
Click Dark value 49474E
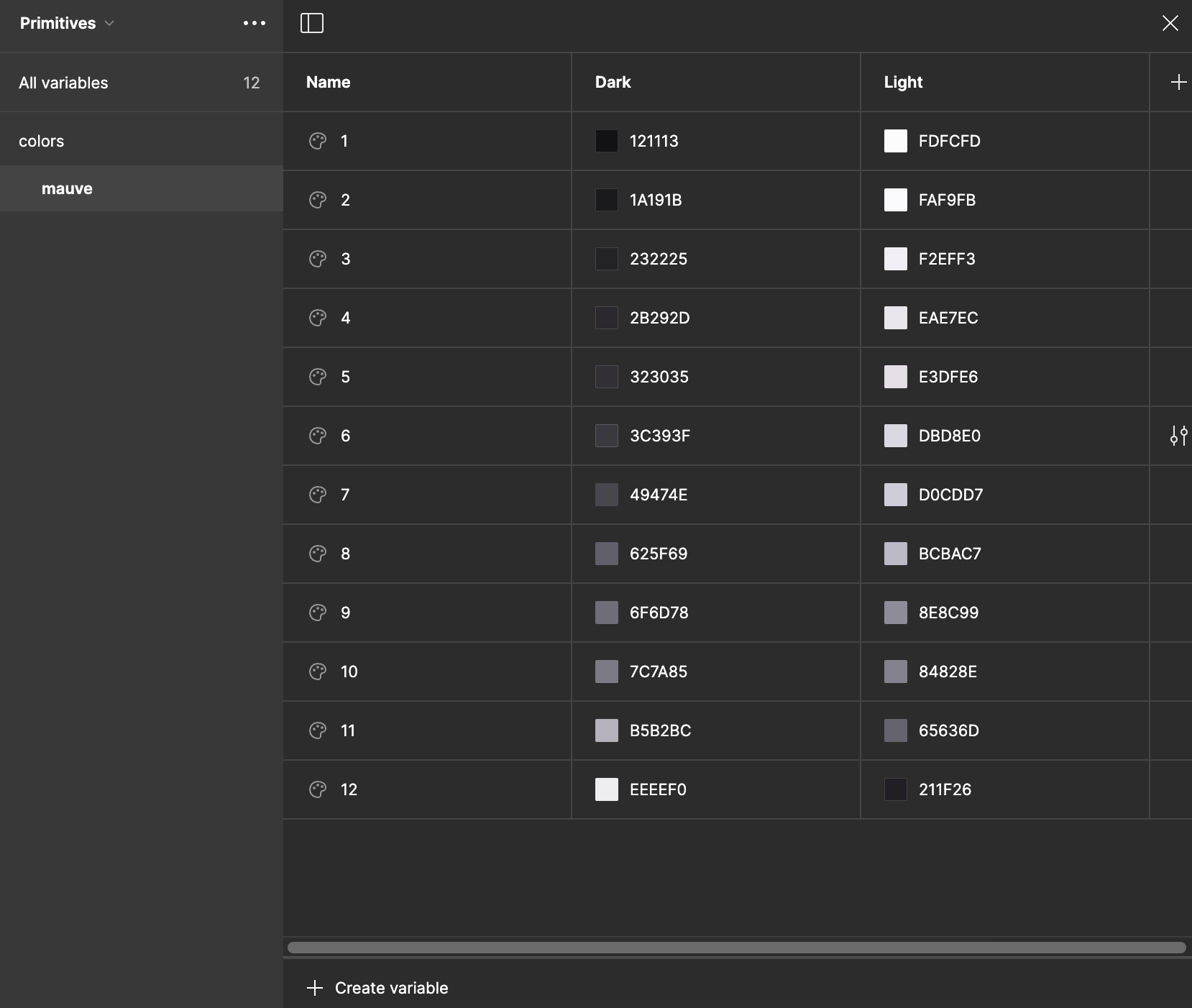659,495
